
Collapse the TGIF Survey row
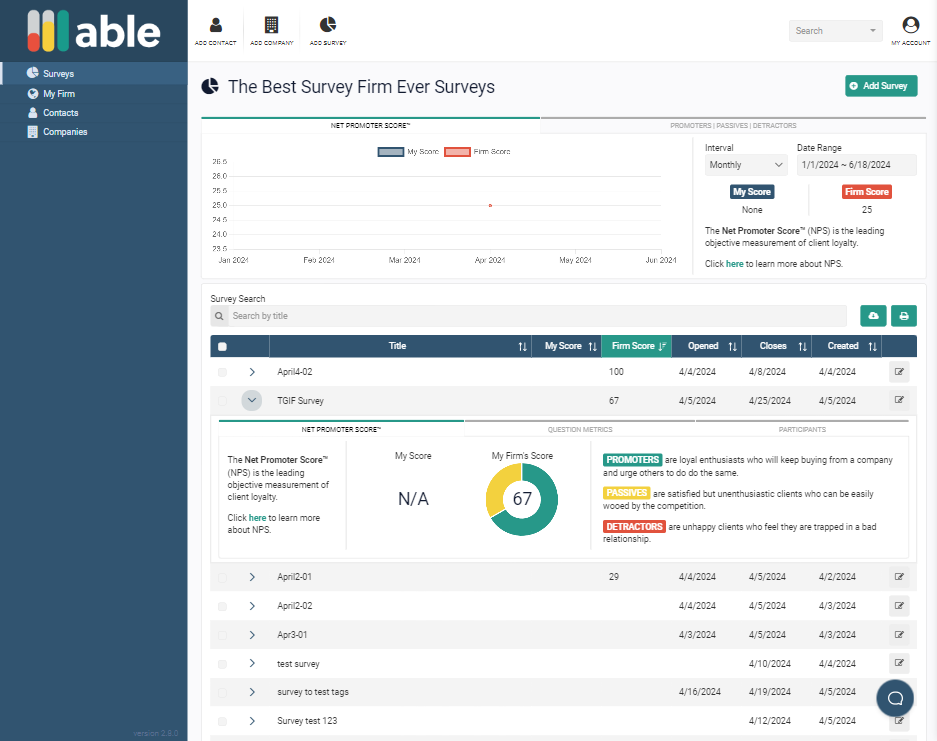[x=252, y=400]
